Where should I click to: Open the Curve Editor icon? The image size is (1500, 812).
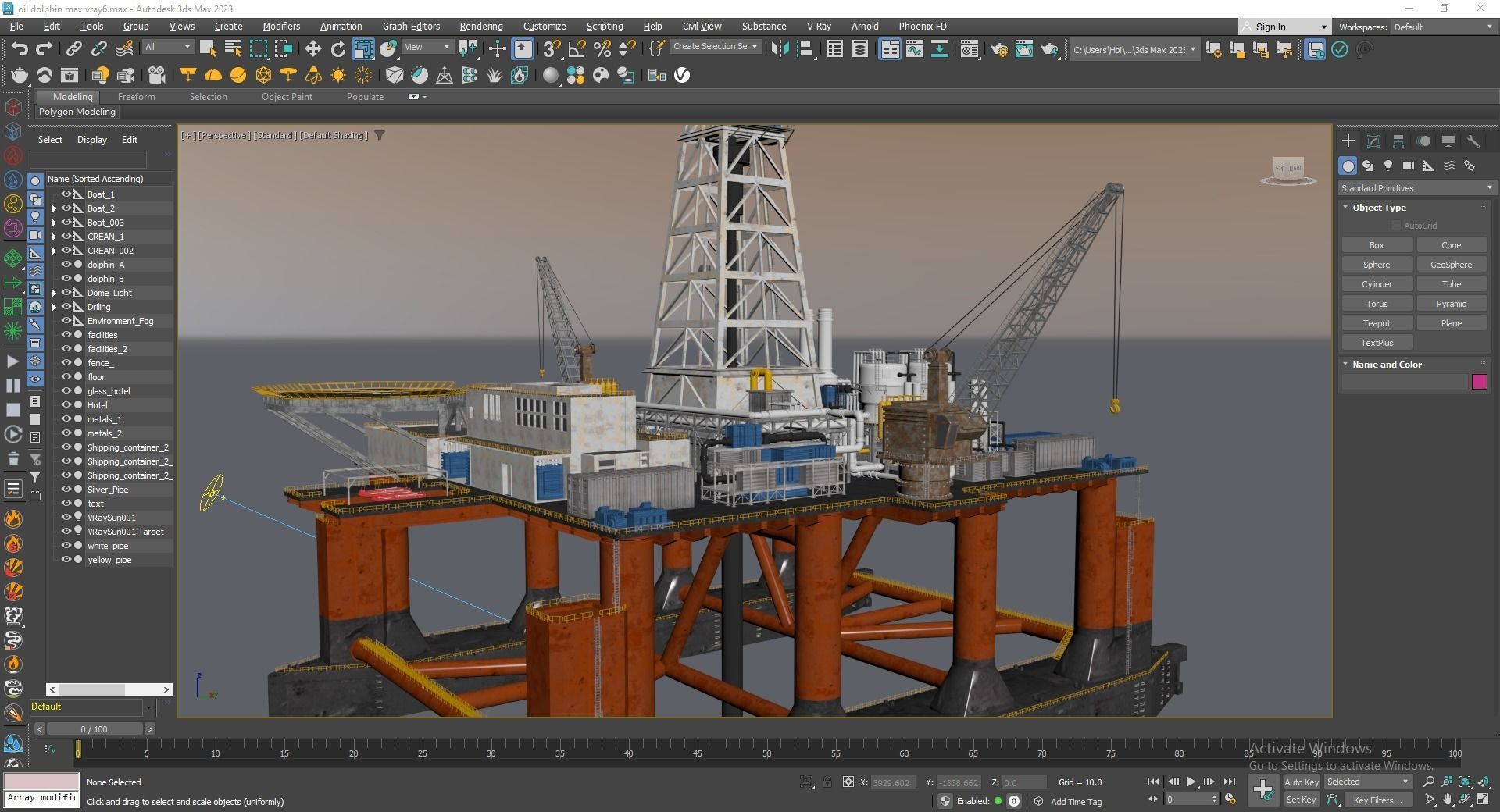914,49
